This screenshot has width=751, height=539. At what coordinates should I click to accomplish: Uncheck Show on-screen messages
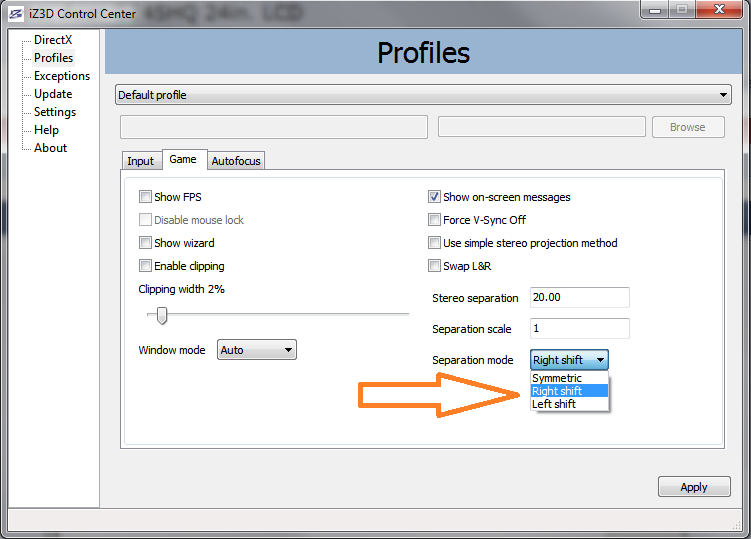pos(435,197)
